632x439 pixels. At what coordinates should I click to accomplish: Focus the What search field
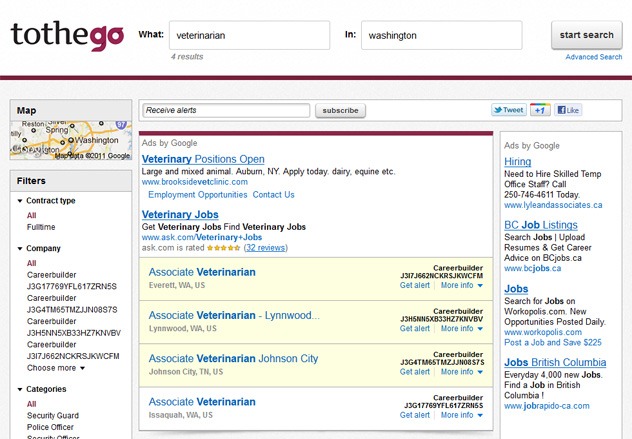pos(249,35)
